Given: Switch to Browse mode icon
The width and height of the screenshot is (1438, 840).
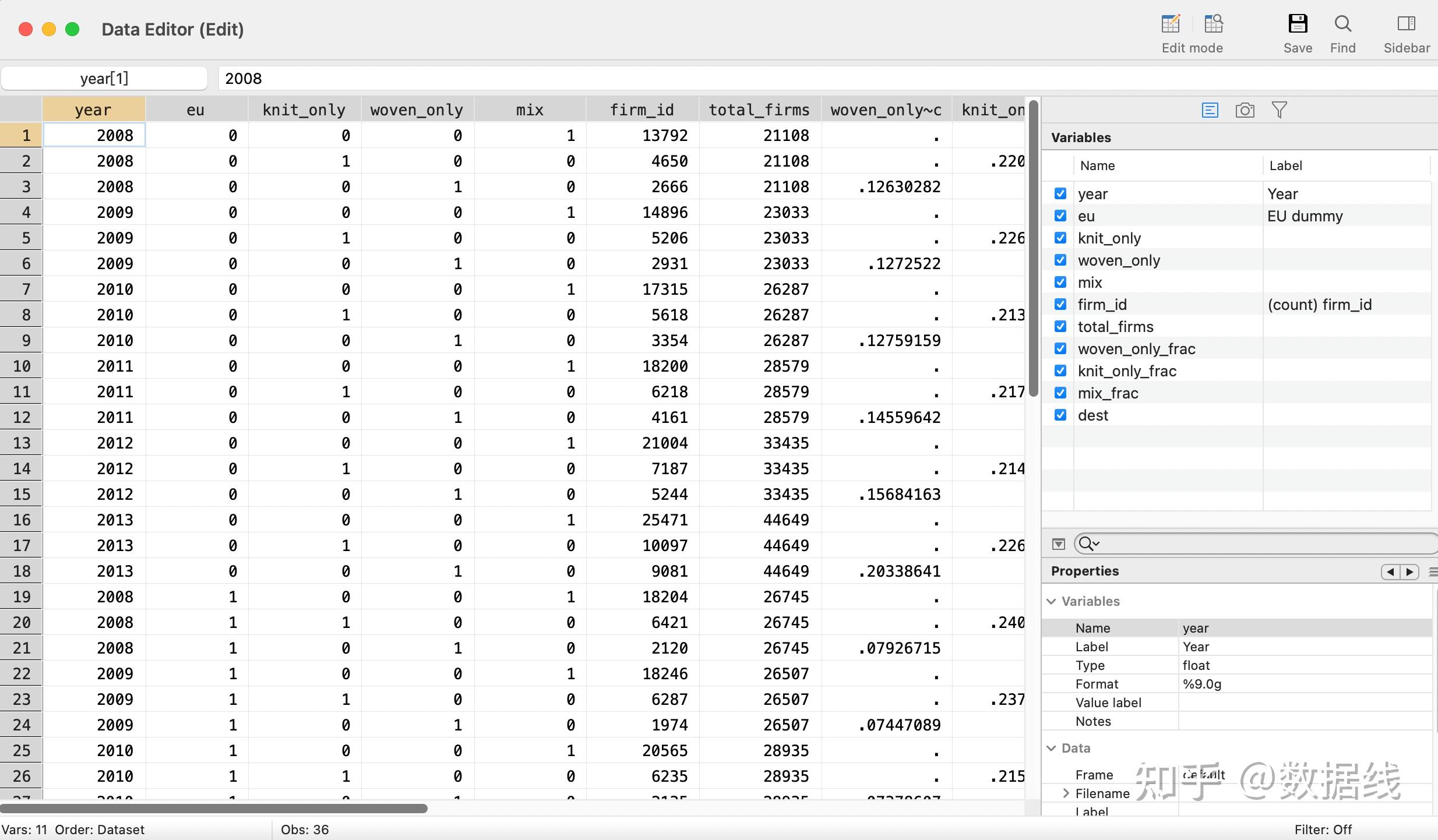Looking at the screenshot, I should 1214,24.
